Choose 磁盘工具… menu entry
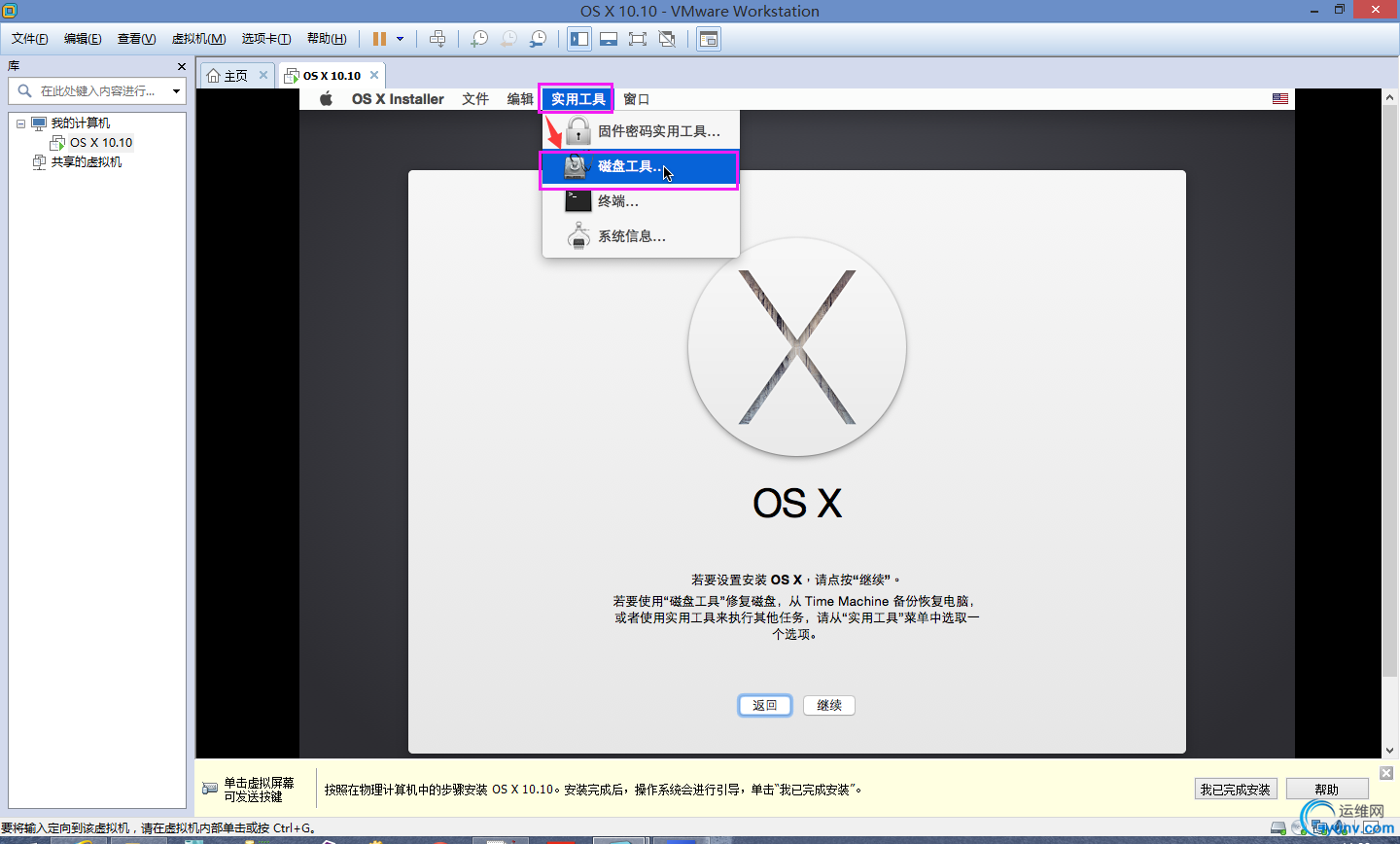1400x844 pixels. [x=641, y=167]
